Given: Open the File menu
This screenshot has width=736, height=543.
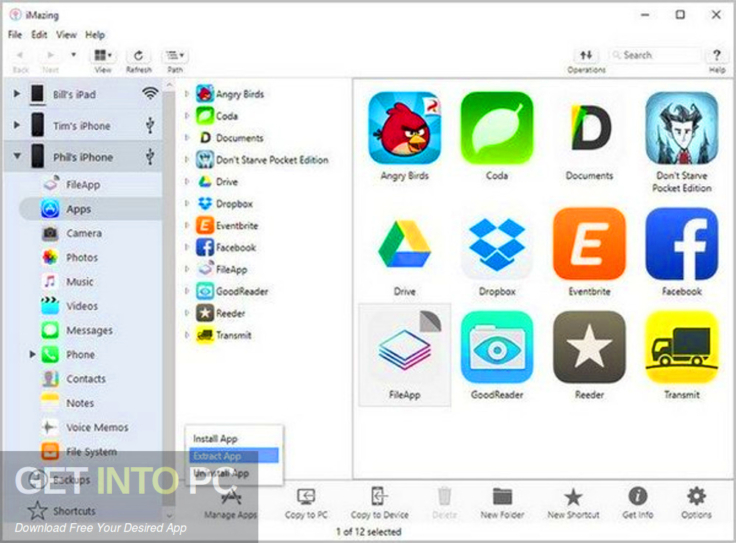Looking at the screenshot, I should (15, 35).
